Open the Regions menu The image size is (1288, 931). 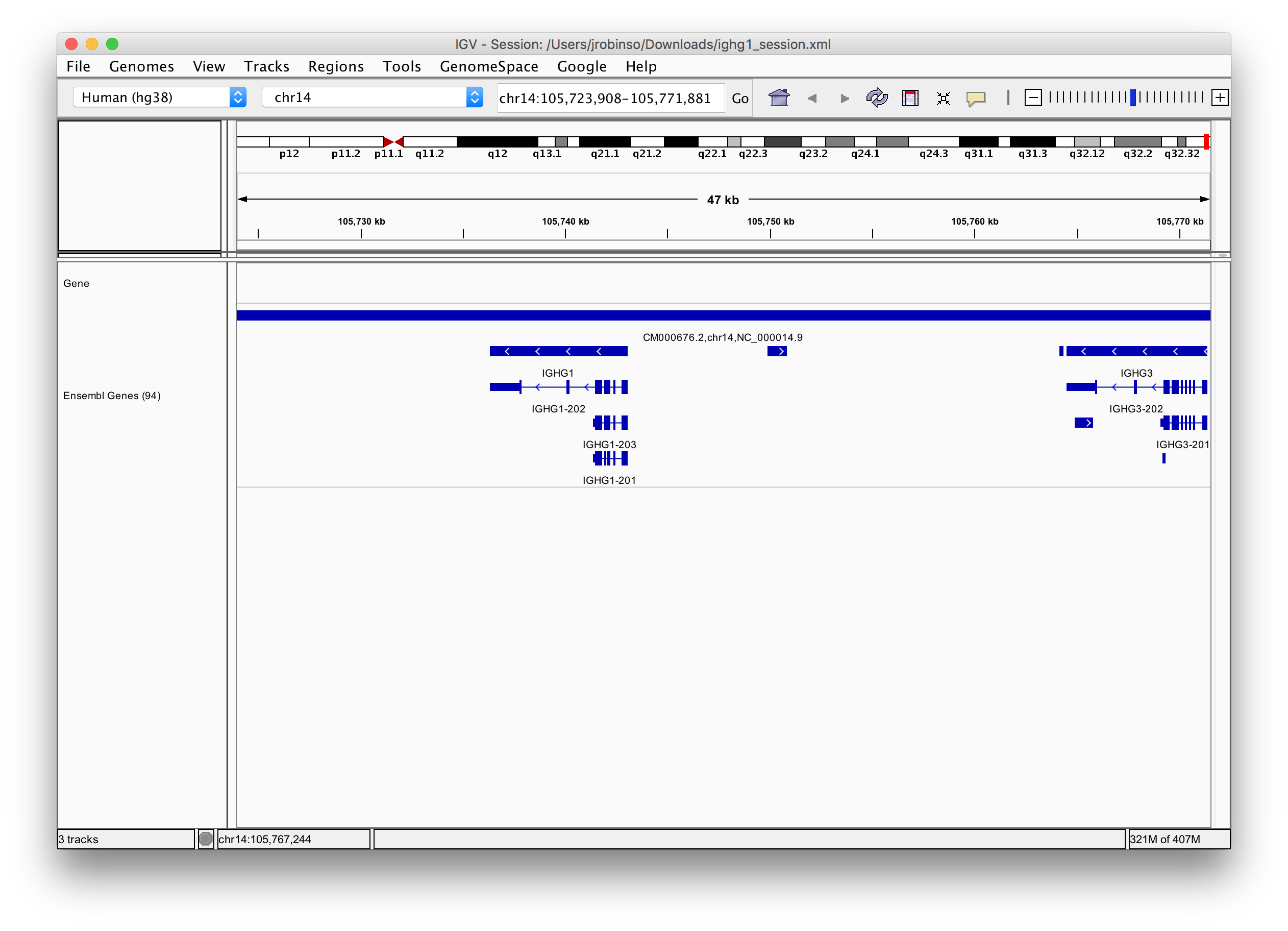click(x=336, y=66)
